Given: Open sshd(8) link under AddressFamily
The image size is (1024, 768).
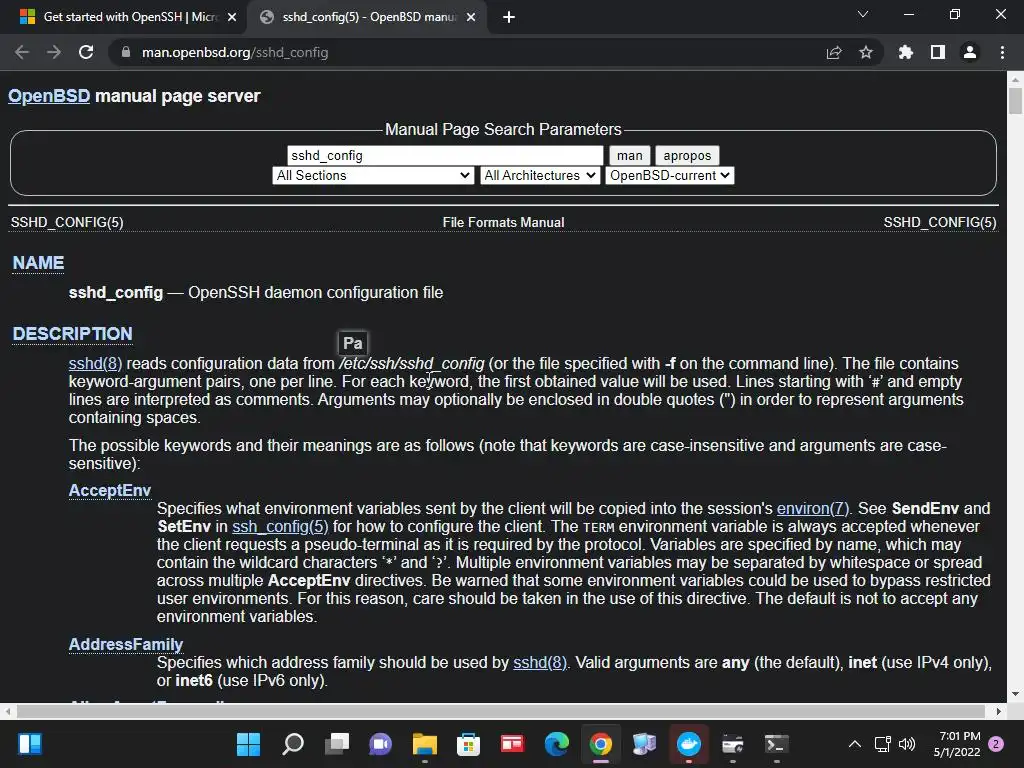Looking at the screenshot, I should point(540,662).
